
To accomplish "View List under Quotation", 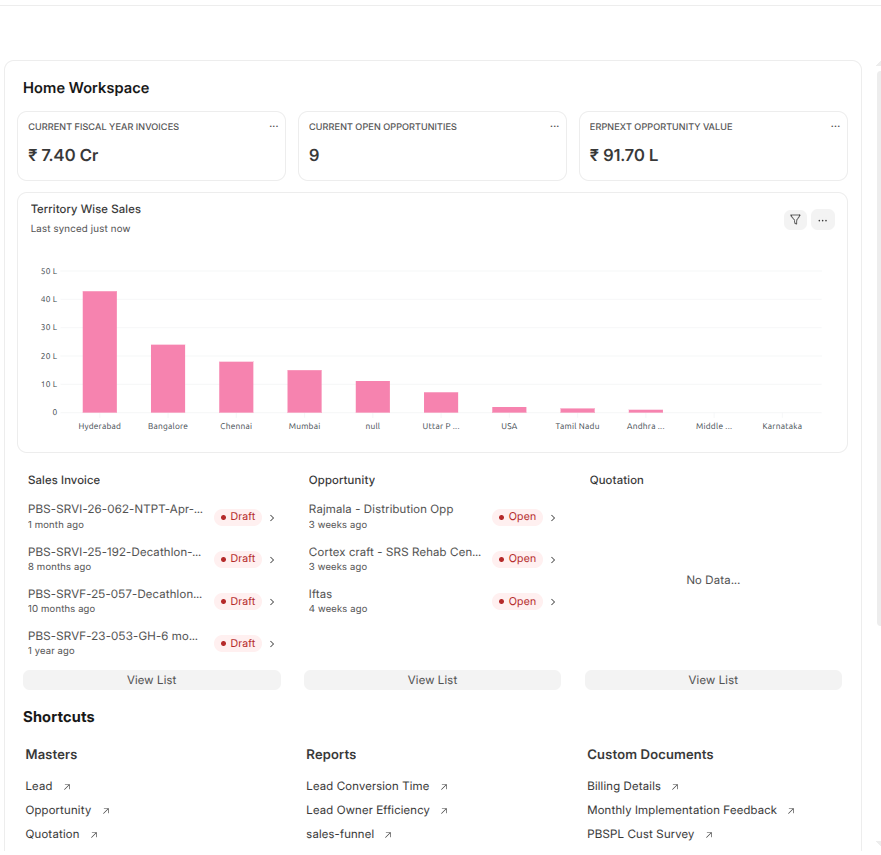I will 714,680.
